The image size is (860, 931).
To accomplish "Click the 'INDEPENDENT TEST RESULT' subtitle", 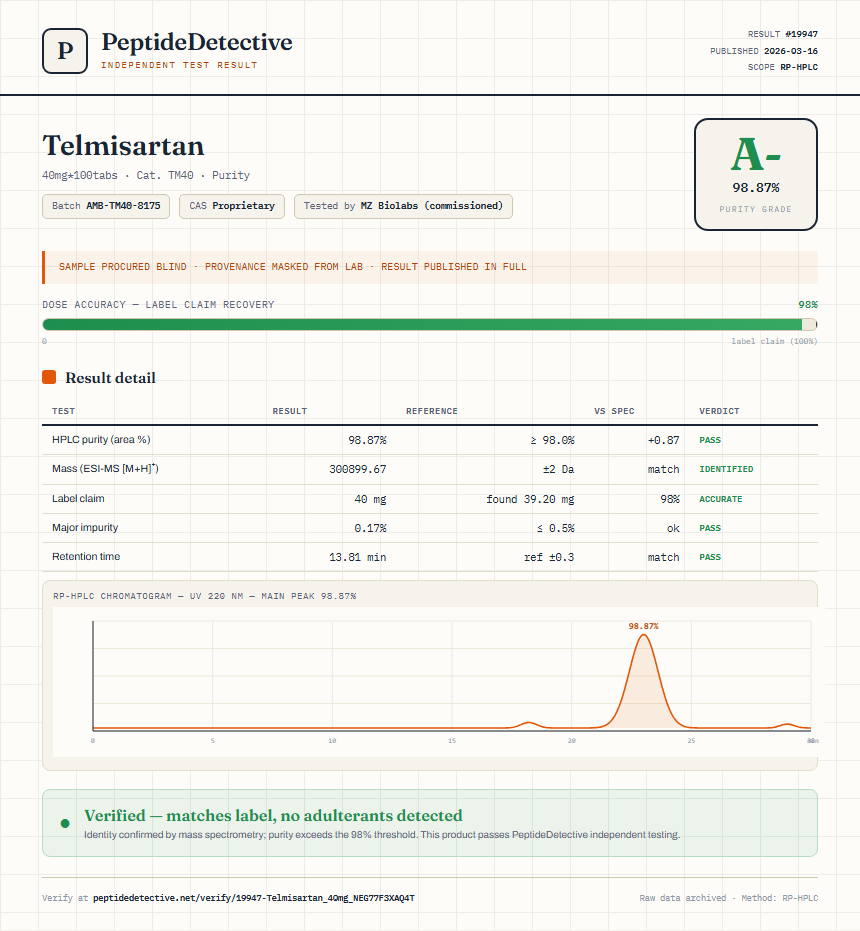I will pyautogui.click(x=179, y=65).
